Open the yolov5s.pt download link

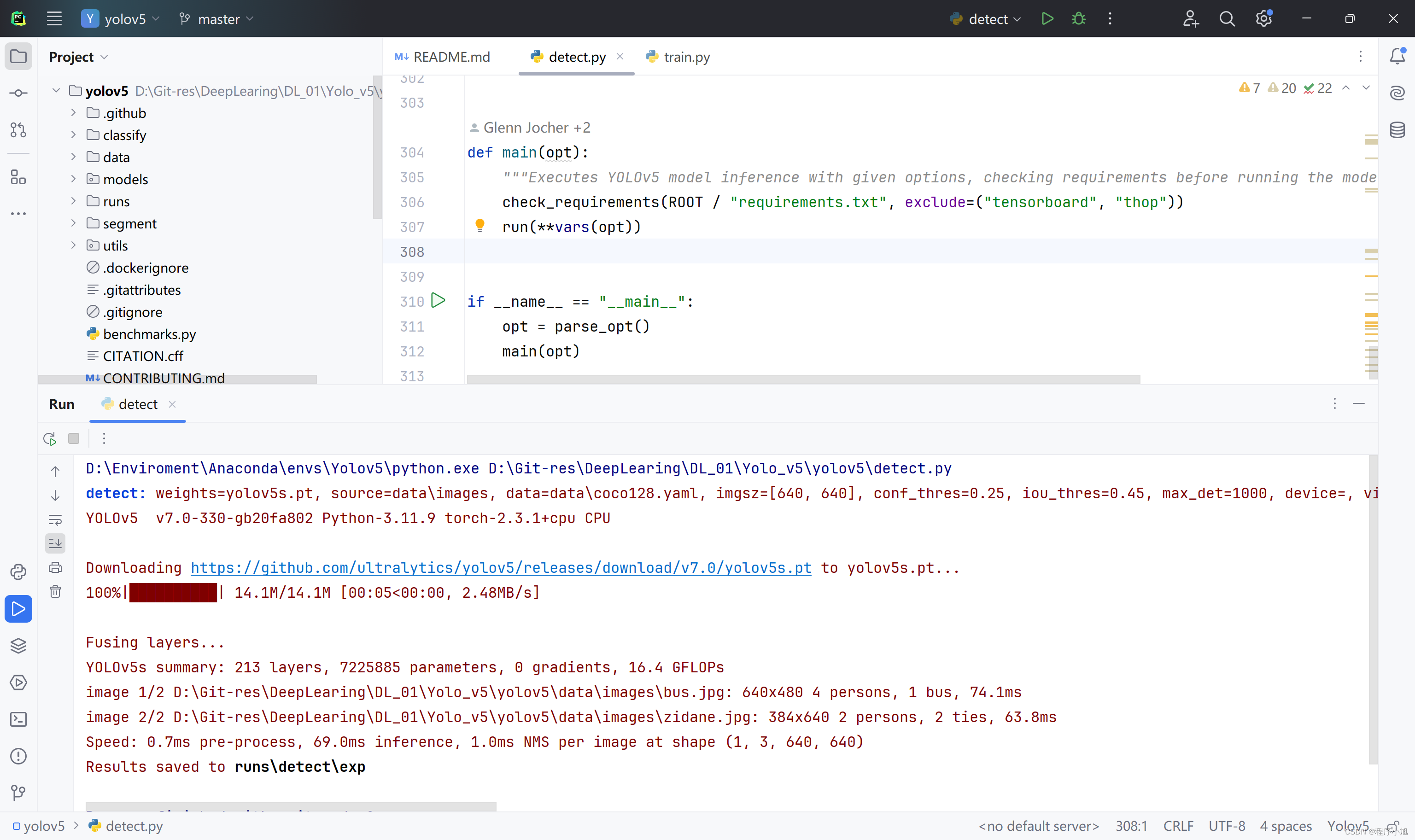pyautogui.click(x=501, y=568)
